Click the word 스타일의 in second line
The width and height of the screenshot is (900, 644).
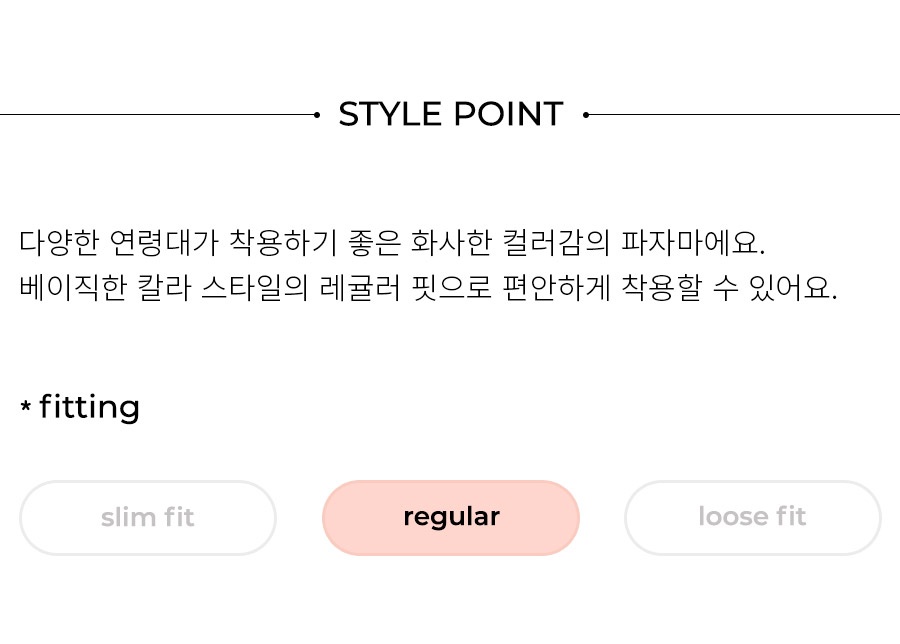point(255,287)
